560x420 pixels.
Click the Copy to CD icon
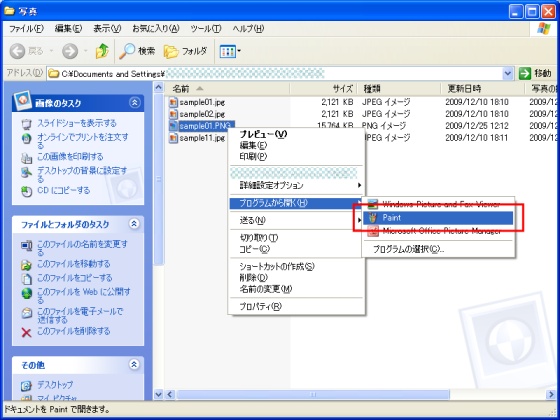[x=27, y=191]
